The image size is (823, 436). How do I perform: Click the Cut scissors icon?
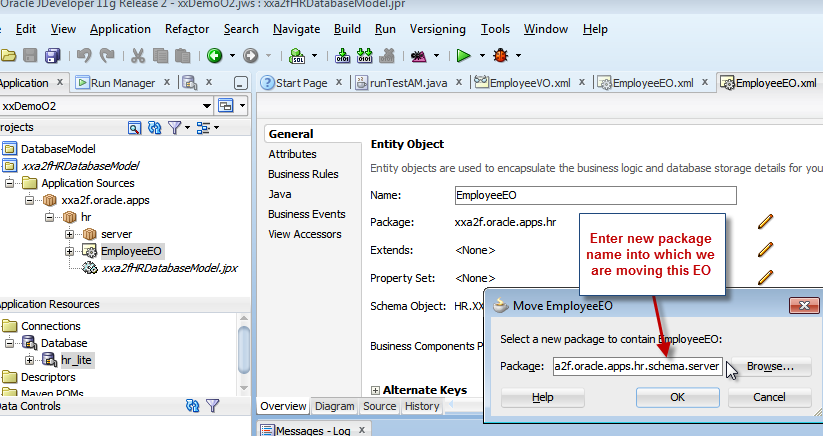pyautogui.click(x=138, y=55)
